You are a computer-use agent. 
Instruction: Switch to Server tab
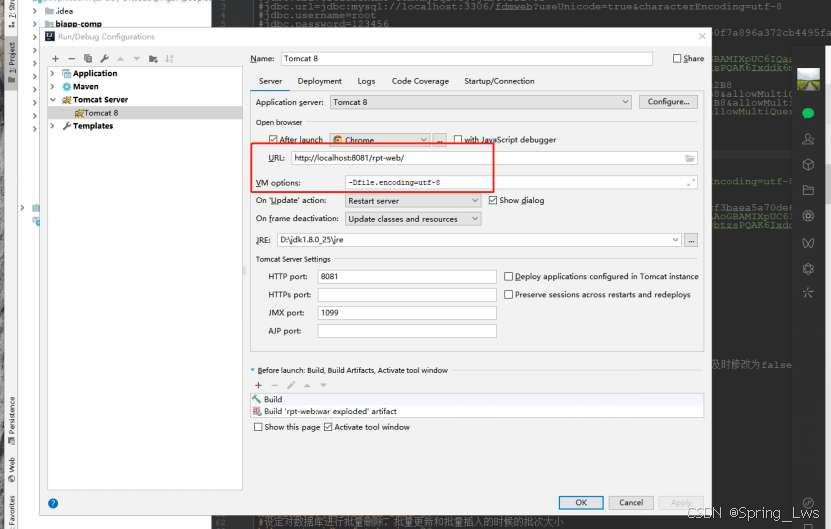(270, 81)
